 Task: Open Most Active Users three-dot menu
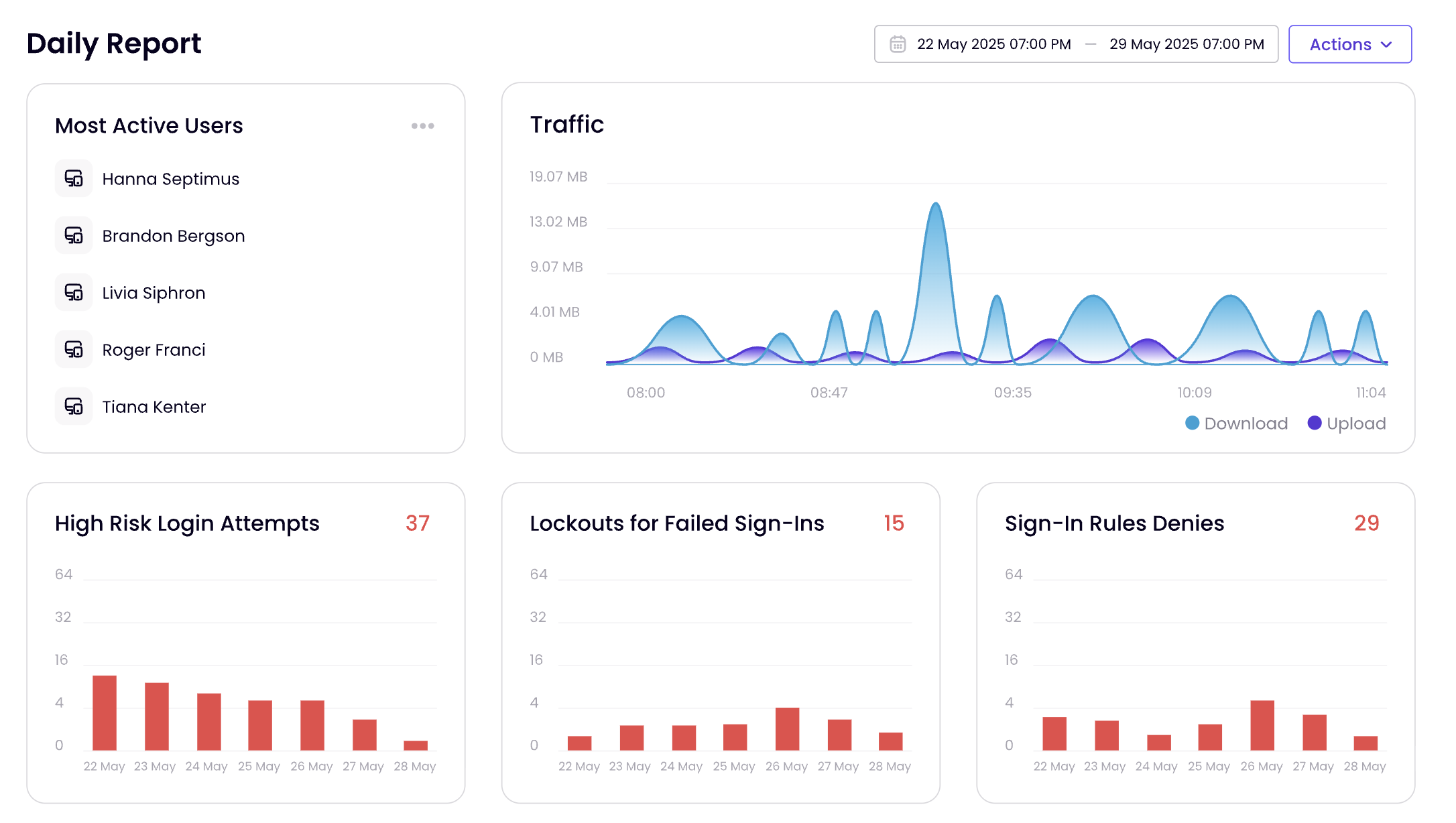coord(422,126)
